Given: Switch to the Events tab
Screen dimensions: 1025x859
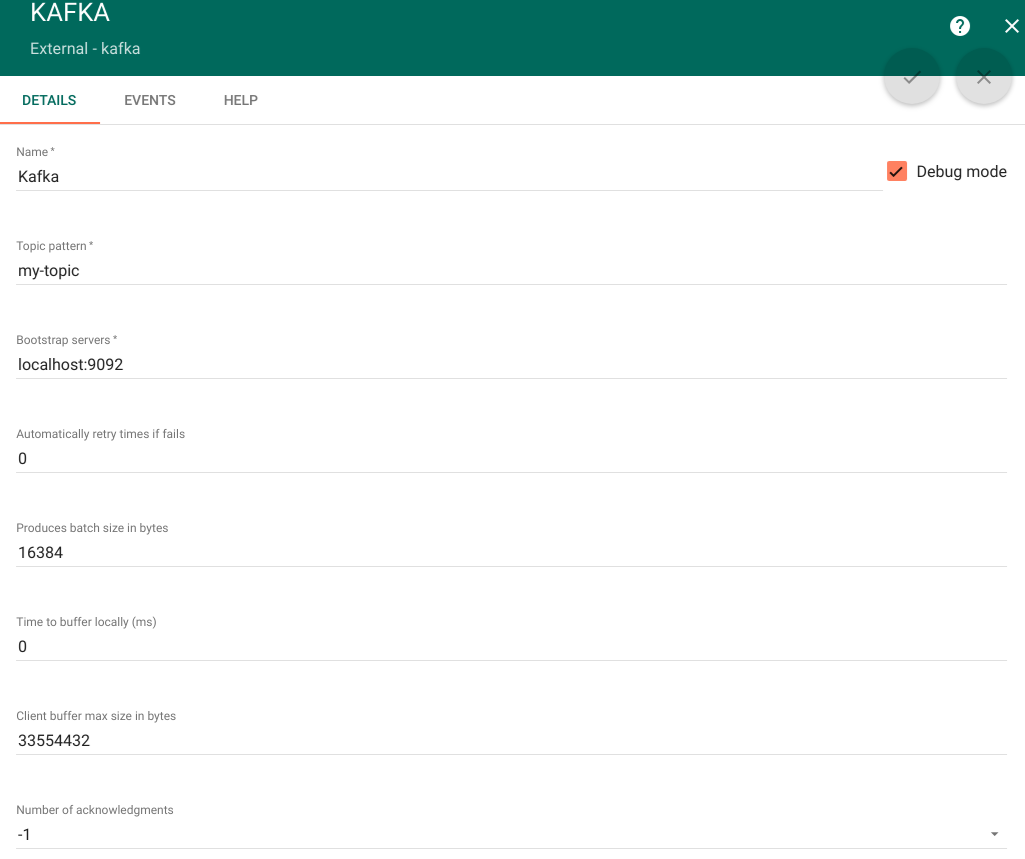Looking at the screenshot, I should point(150,101).
